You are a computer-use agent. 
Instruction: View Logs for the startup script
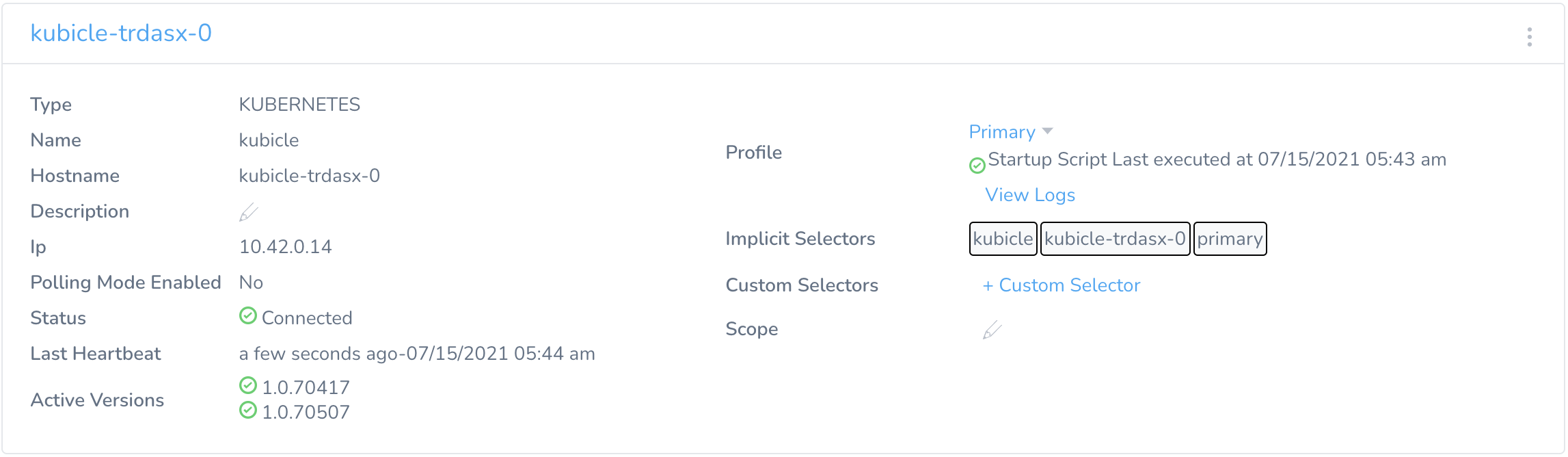pyautogui.click(x=1030, y=195)
